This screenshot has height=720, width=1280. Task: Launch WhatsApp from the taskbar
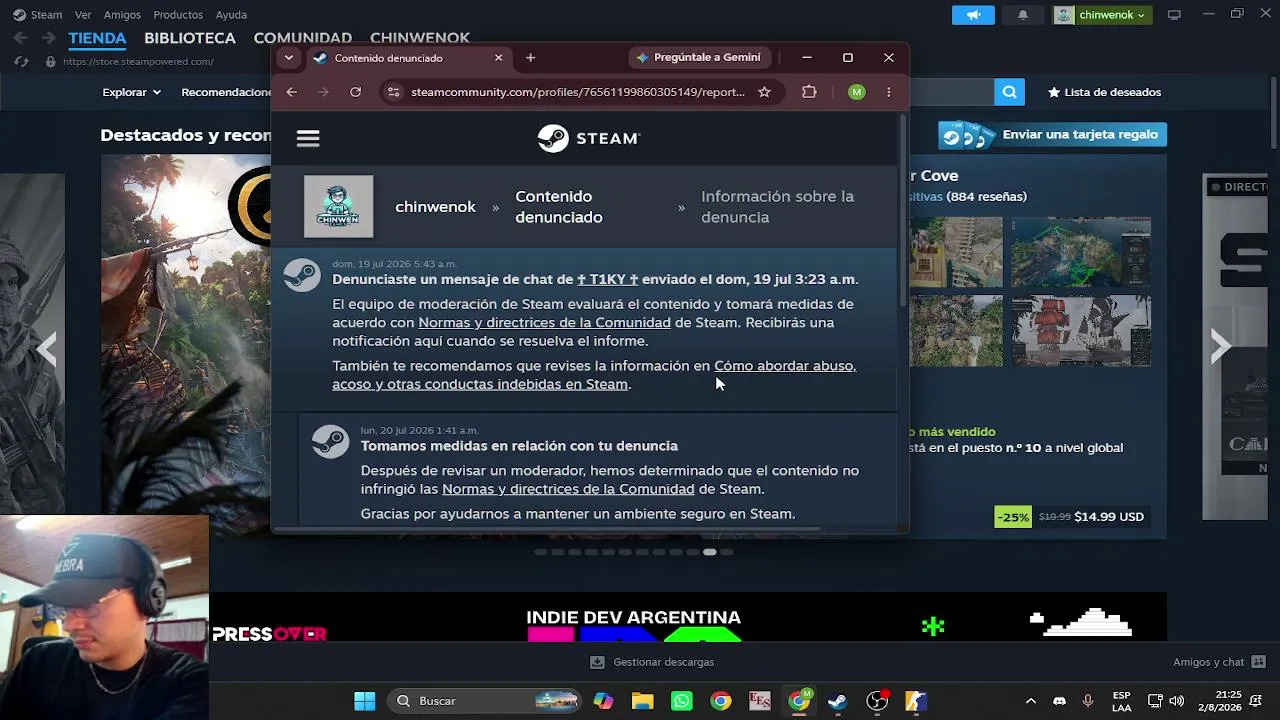pos(682,701)
